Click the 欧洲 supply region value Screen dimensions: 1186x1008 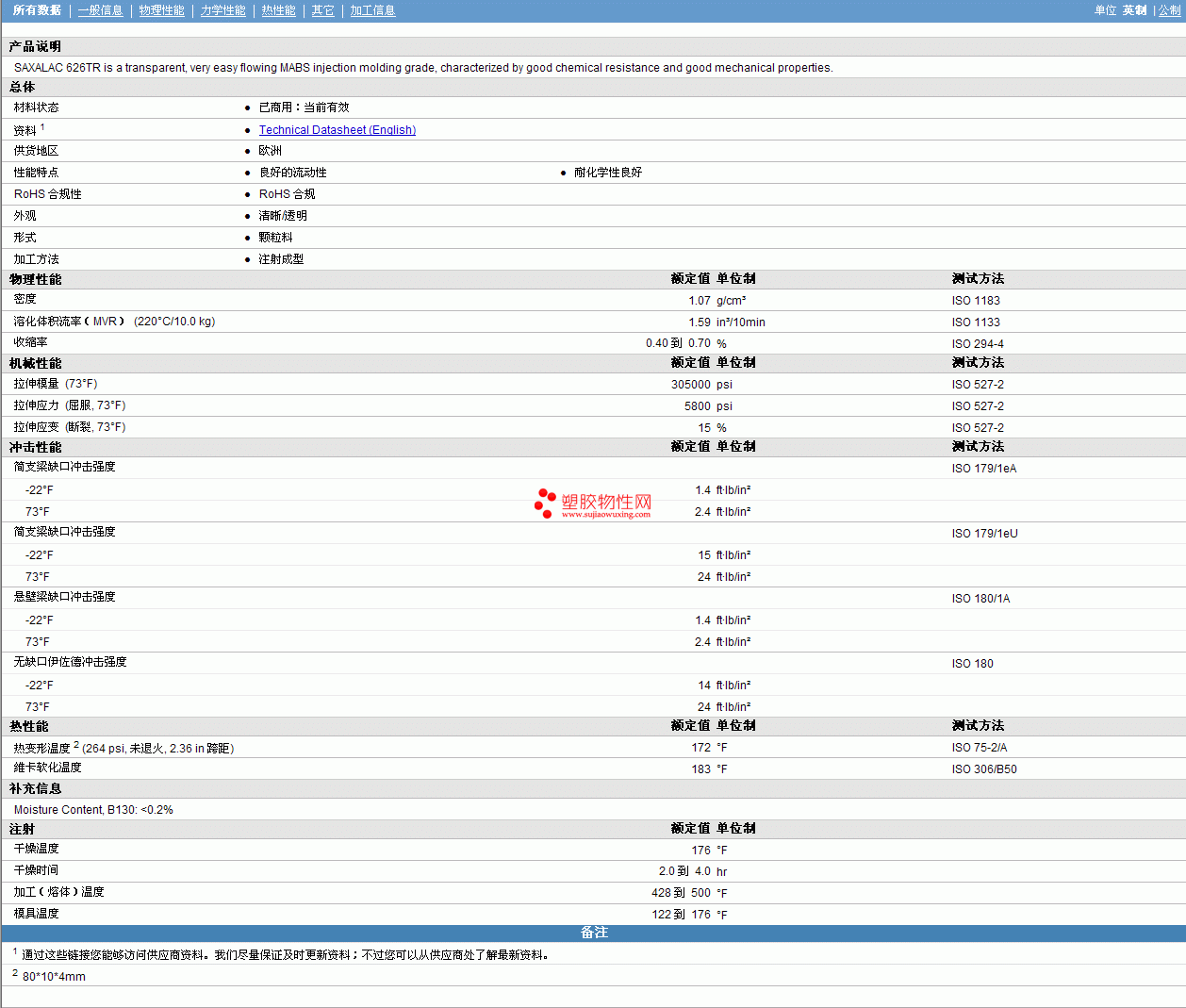[271, 151]
